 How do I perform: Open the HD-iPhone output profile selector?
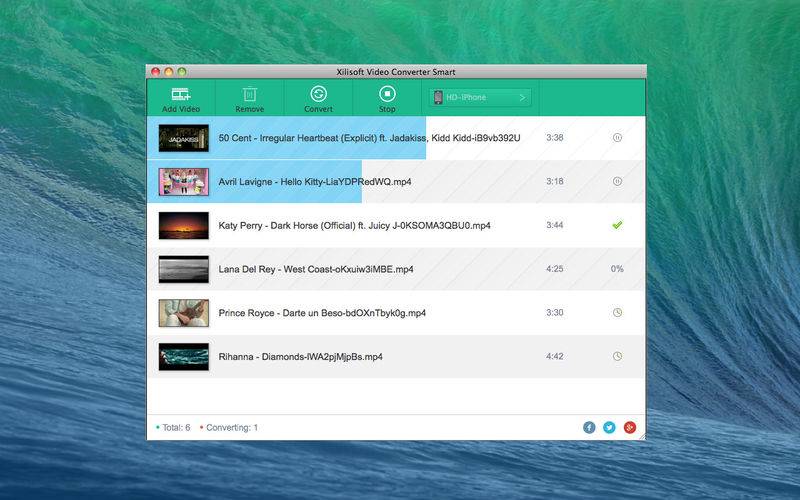tap(480, 97)
